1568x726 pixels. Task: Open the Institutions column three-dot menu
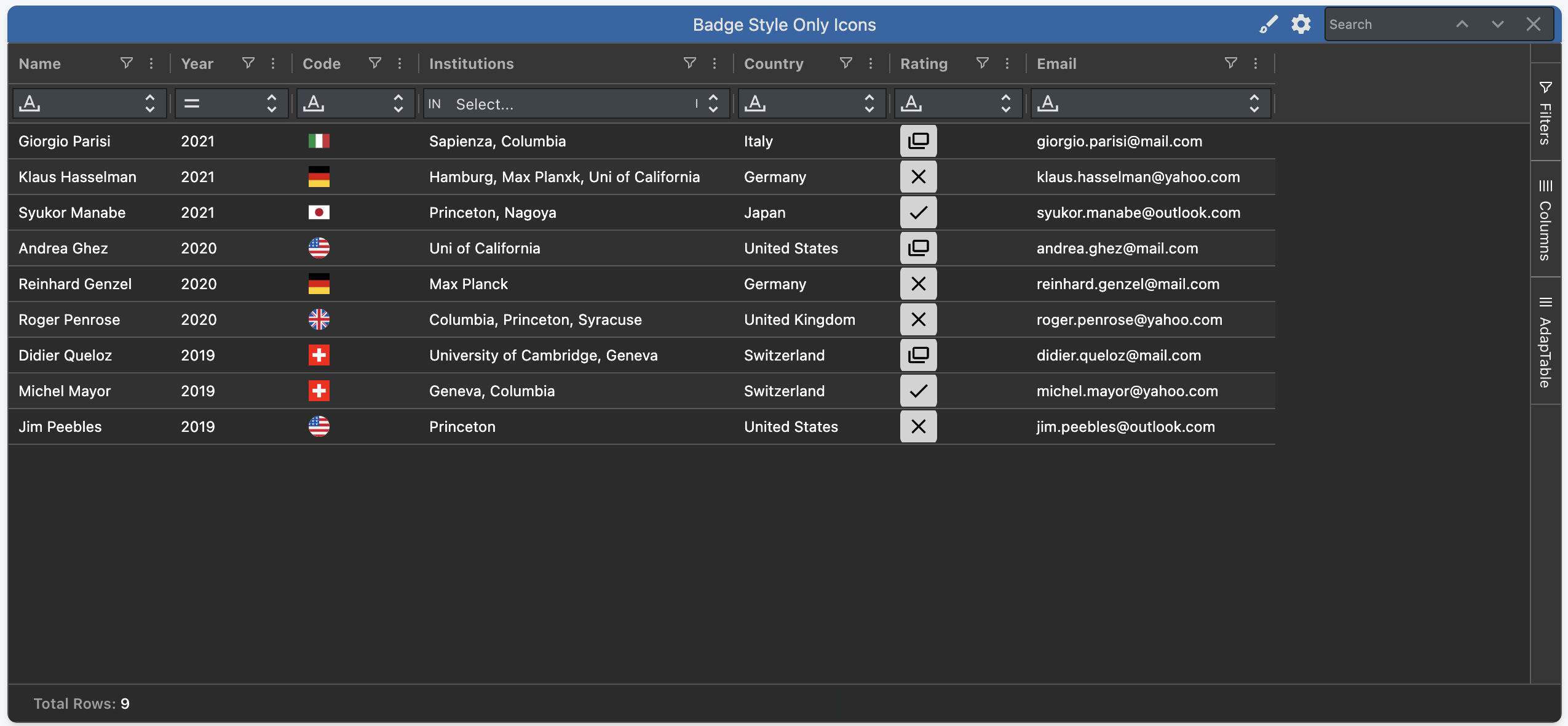click(714, 63)
